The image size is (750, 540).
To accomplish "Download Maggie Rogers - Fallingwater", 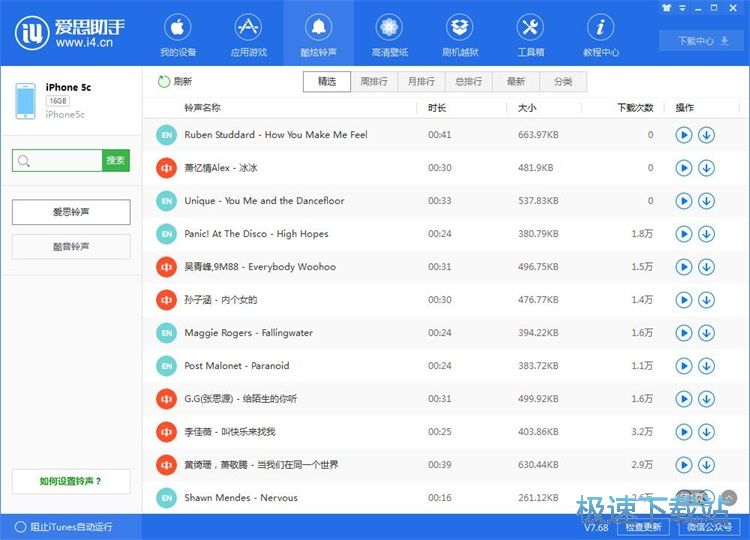I will tap(706, 333).
